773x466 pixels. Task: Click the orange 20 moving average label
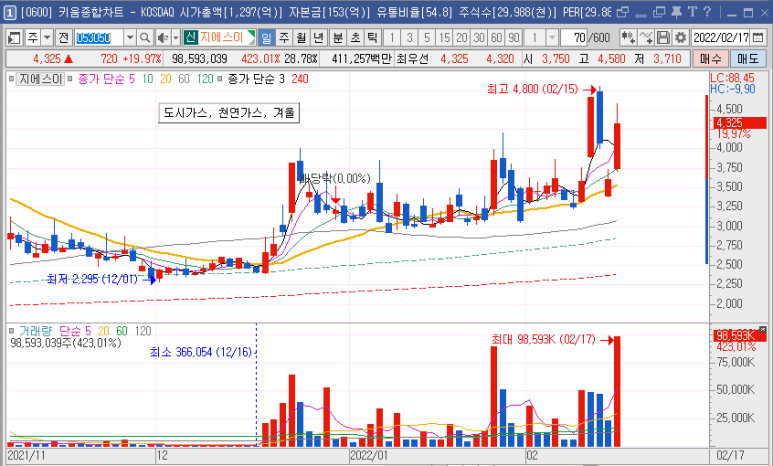click(x=166, y=79)
